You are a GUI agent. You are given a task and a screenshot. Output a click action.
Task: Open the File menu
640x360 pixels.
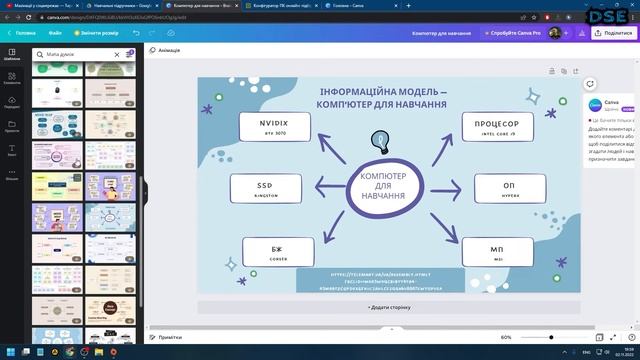pyautogui.click(x=55, y=33)
